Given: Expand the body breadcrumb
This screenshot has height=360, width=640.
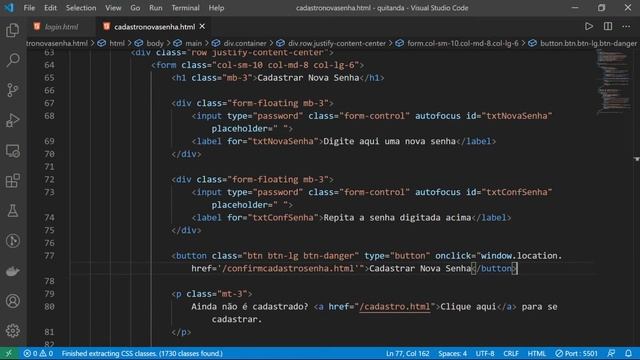Looking at the screenshot, I should point(155,43).
